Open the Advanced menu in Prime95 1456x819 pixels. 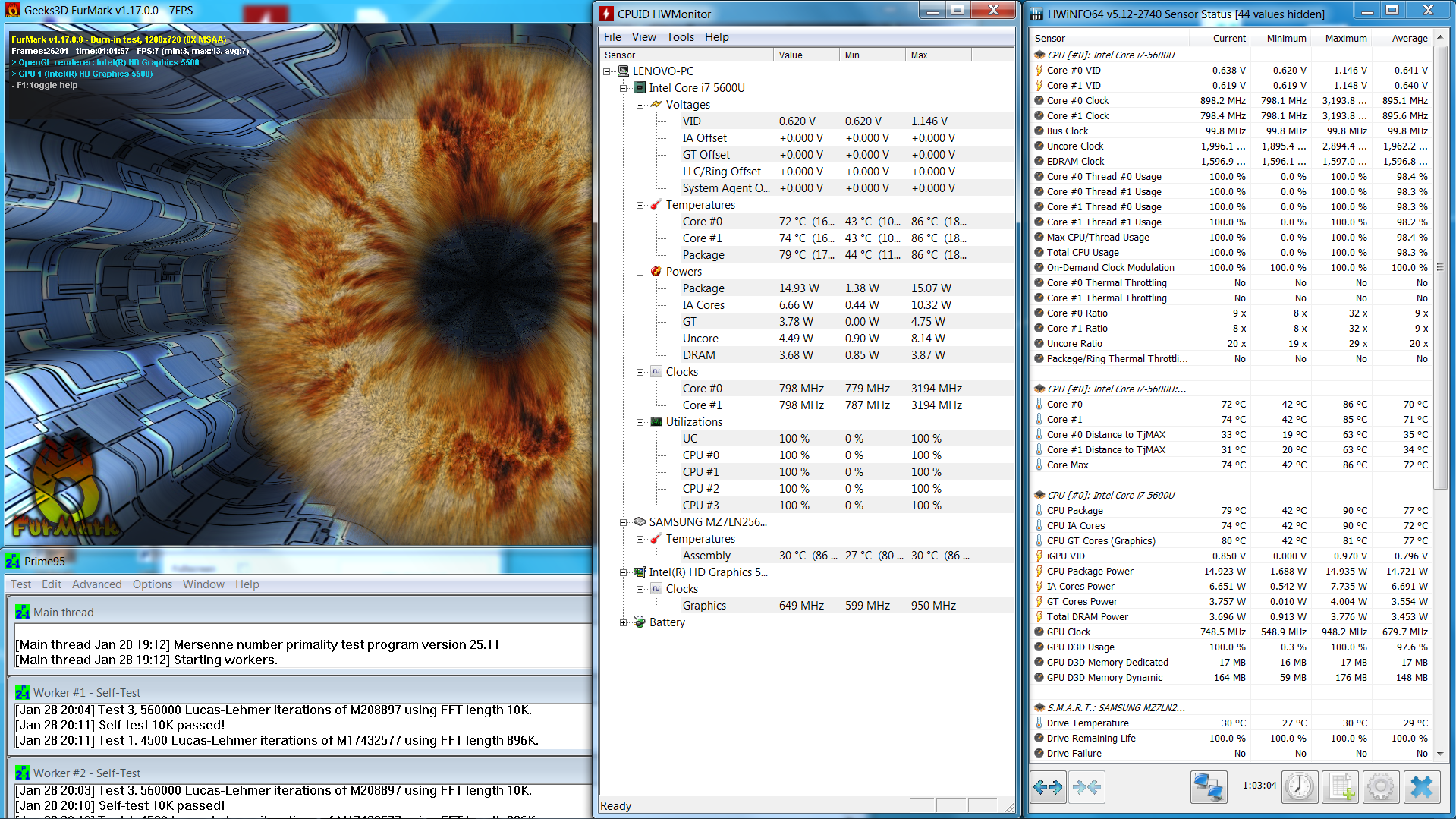click(96, 584)
